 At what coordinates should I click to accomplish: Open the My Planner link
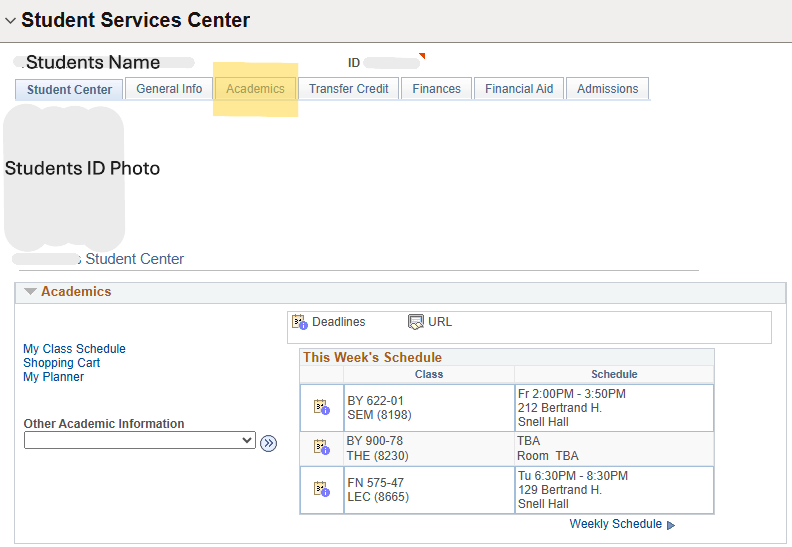click(53, 377)
